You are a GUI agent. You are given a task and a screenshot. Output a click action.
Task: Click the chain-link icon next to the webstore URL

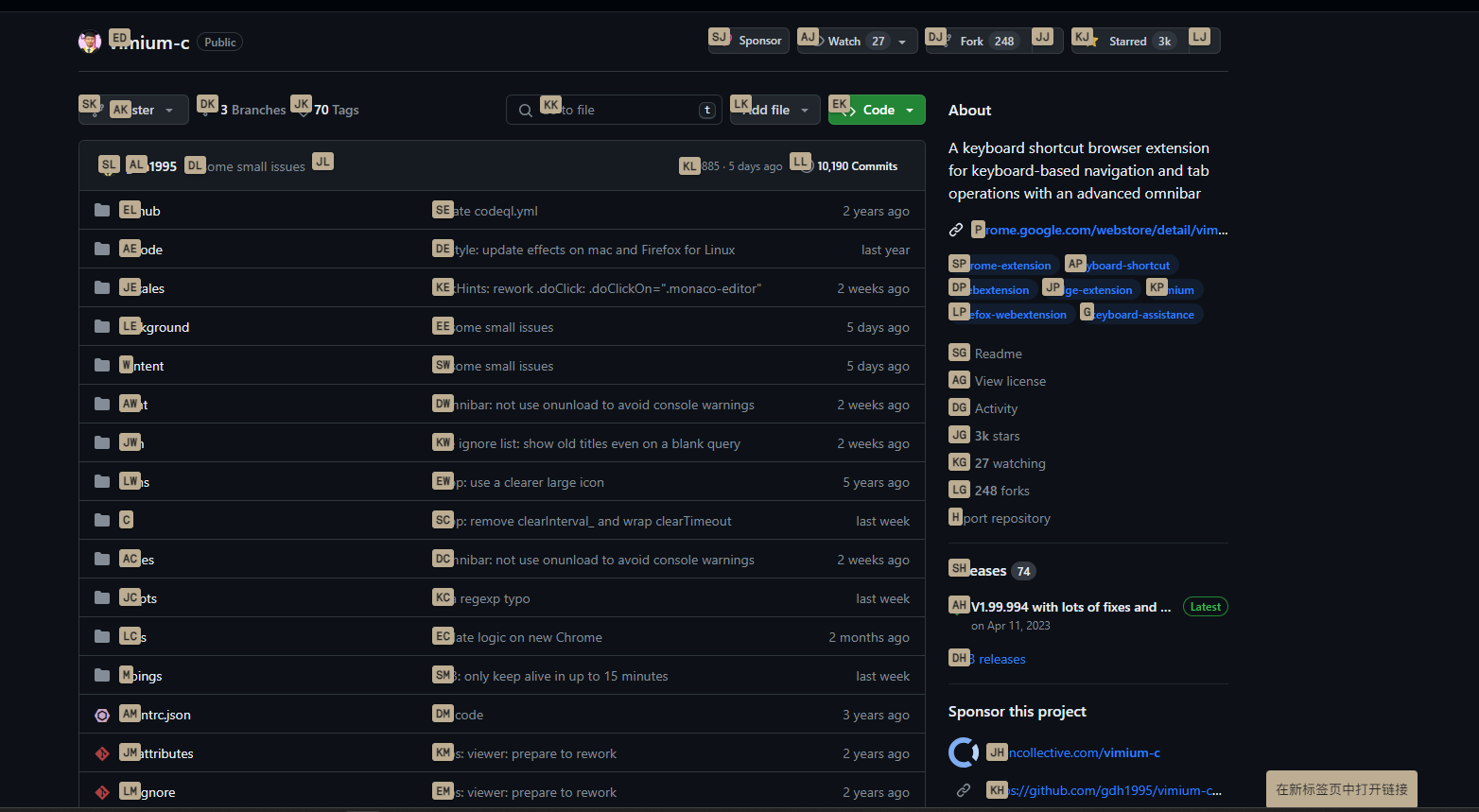point(956,230)
